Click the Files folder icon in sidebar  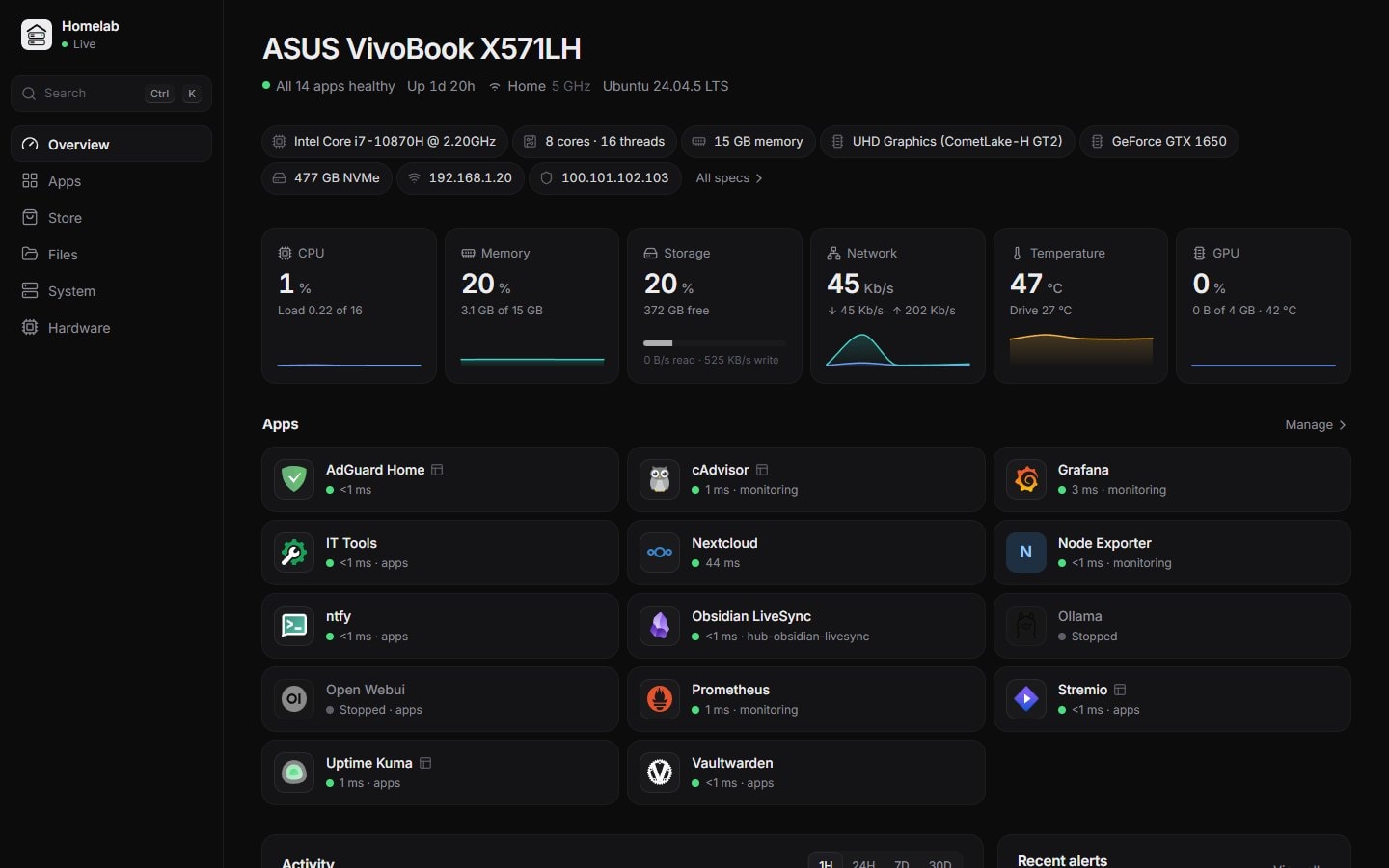point(30,254)
